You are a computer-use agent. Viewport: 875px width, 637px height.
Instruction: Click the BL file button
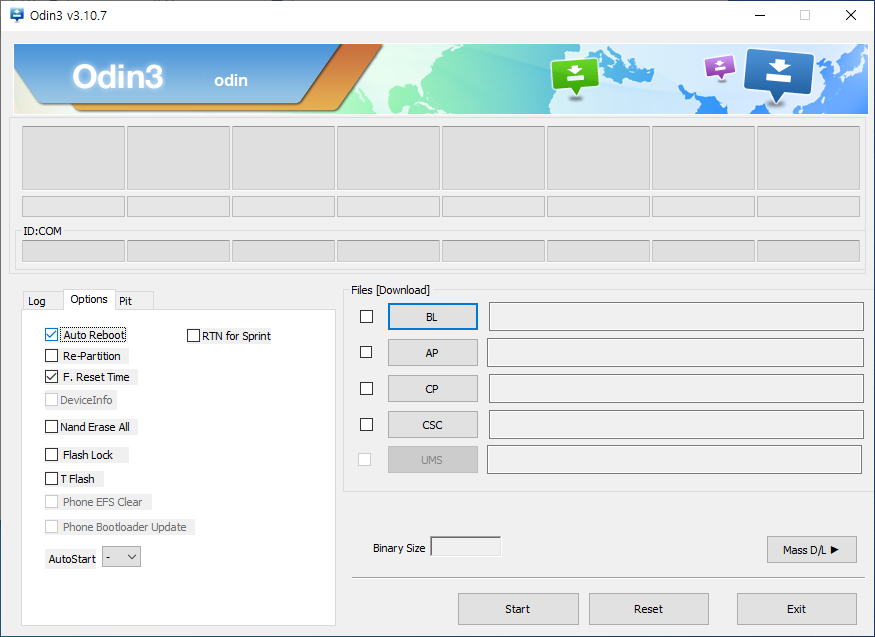433,317
